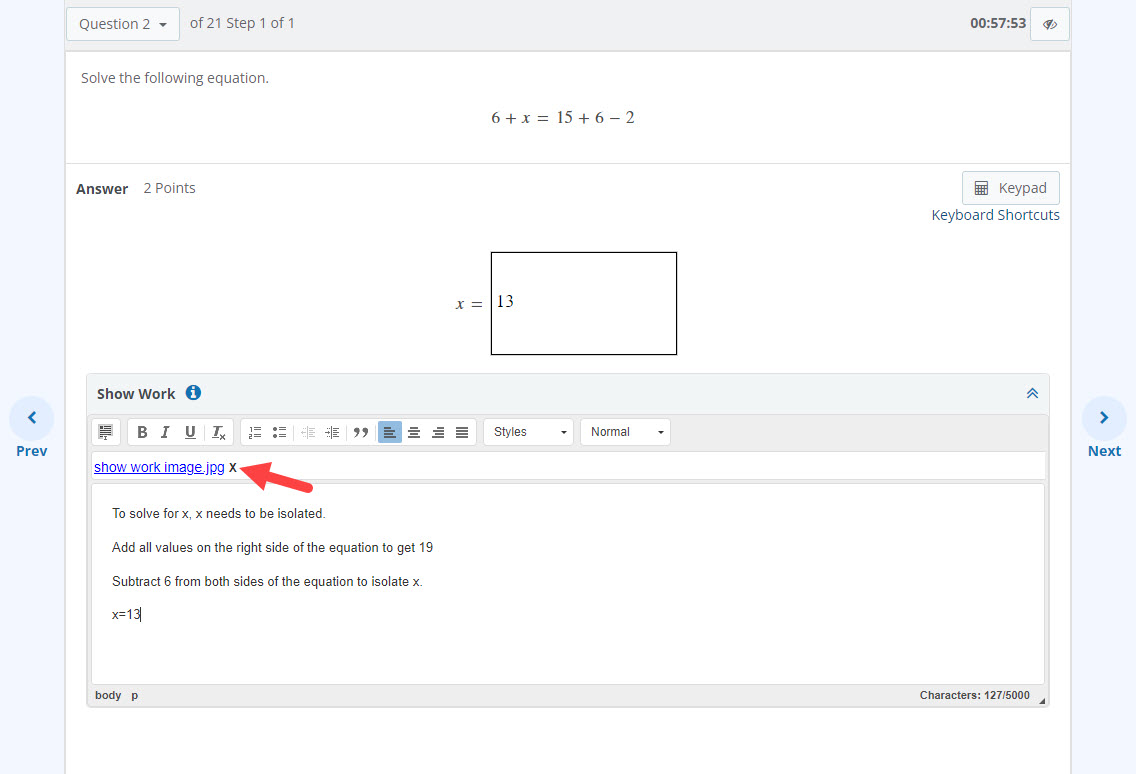Click the underline formatting icon
Viewport: 1136px width, 774px height.
coord(190,432)
